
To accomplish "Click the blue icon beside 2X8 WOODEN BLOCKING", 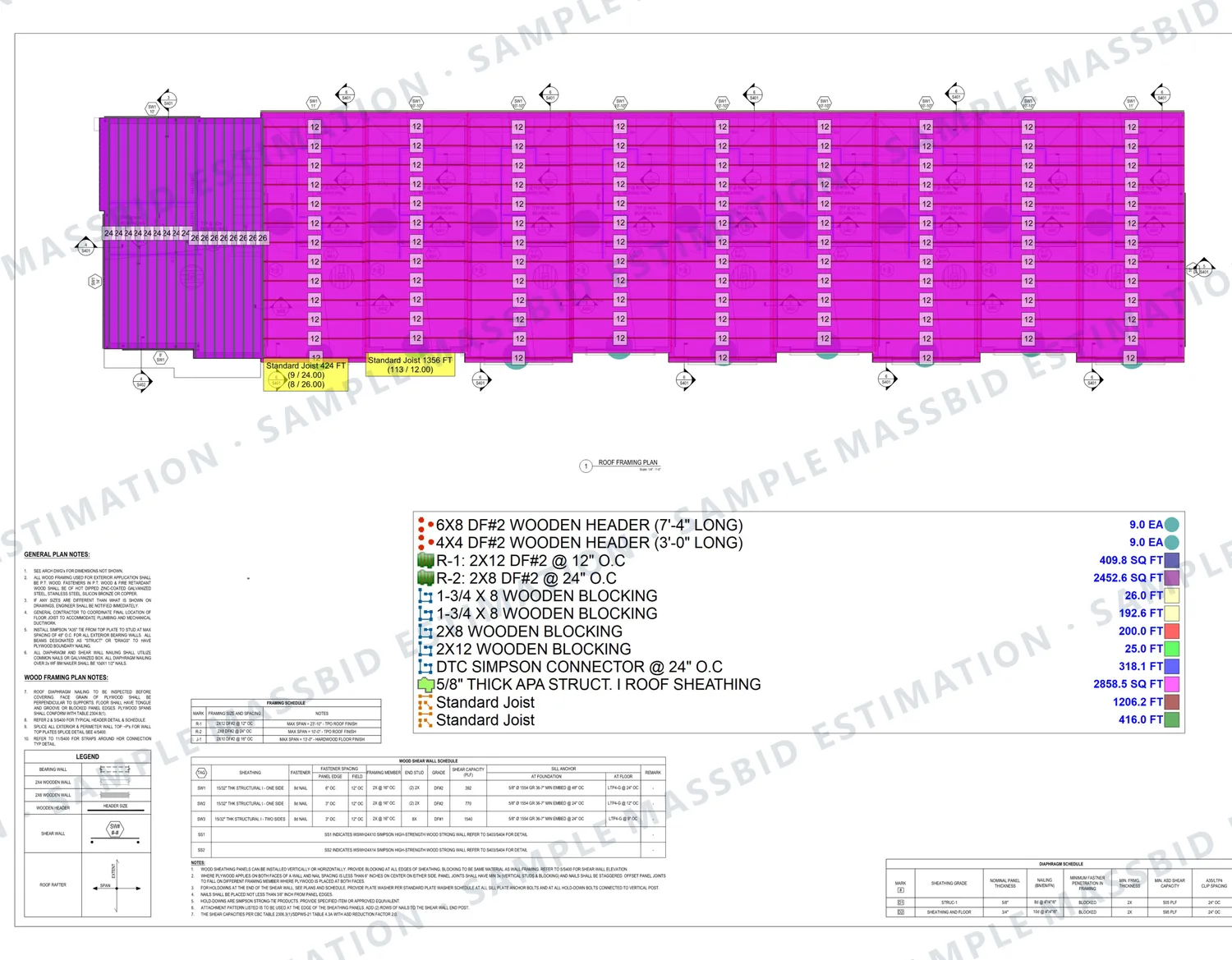I will [425, 632].
